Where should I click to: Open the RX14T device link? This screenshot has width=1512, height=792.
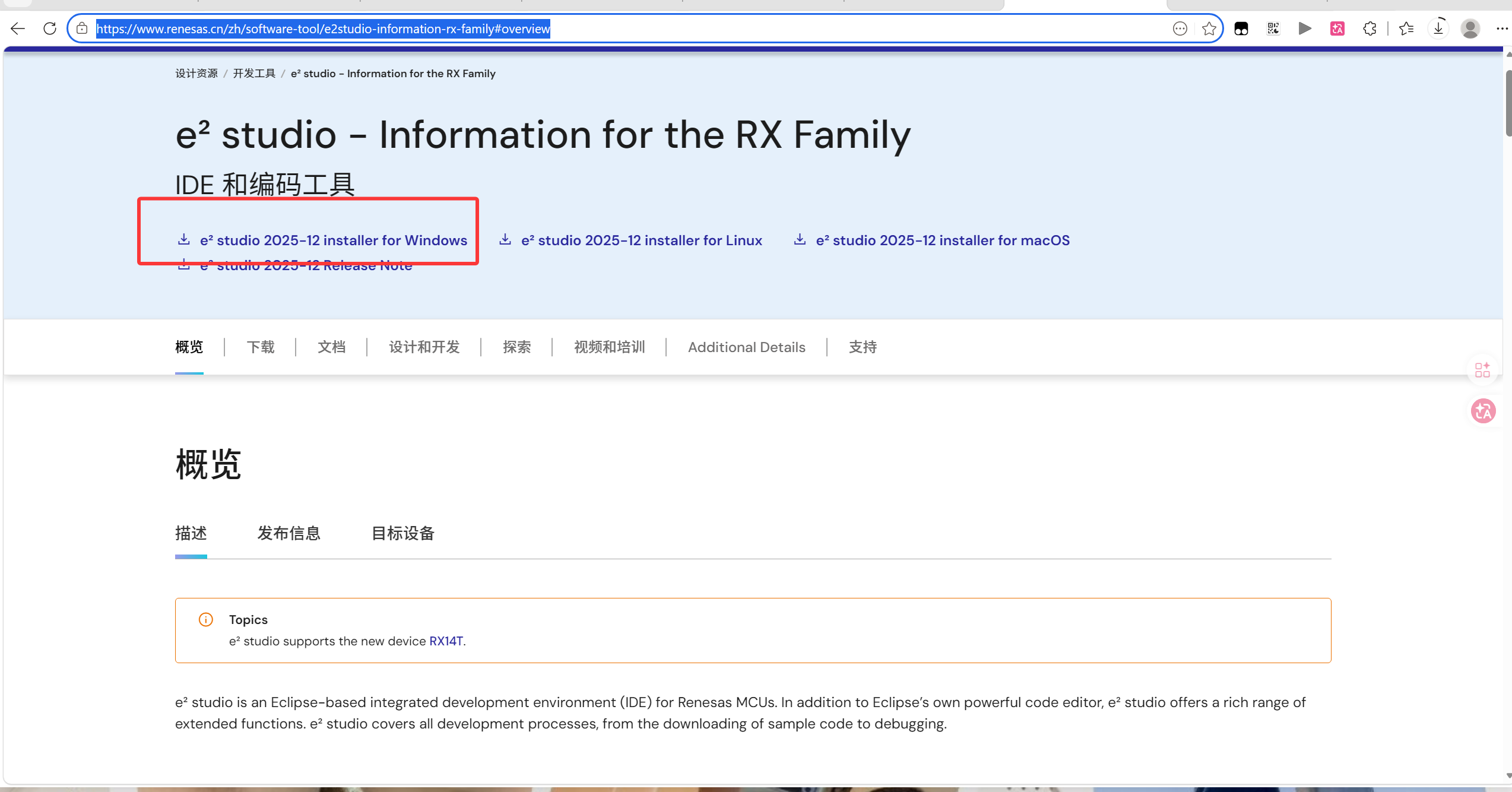[446, 641]
